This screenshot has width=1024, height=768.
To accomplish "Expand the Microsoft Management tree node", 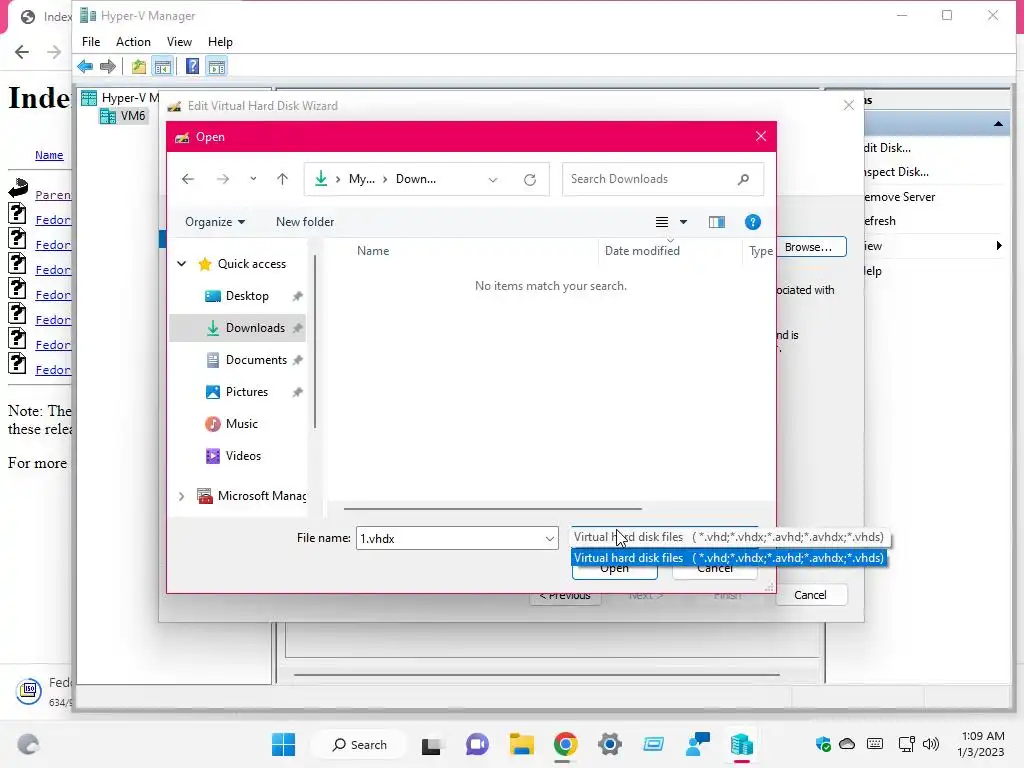I will (182, 496).
